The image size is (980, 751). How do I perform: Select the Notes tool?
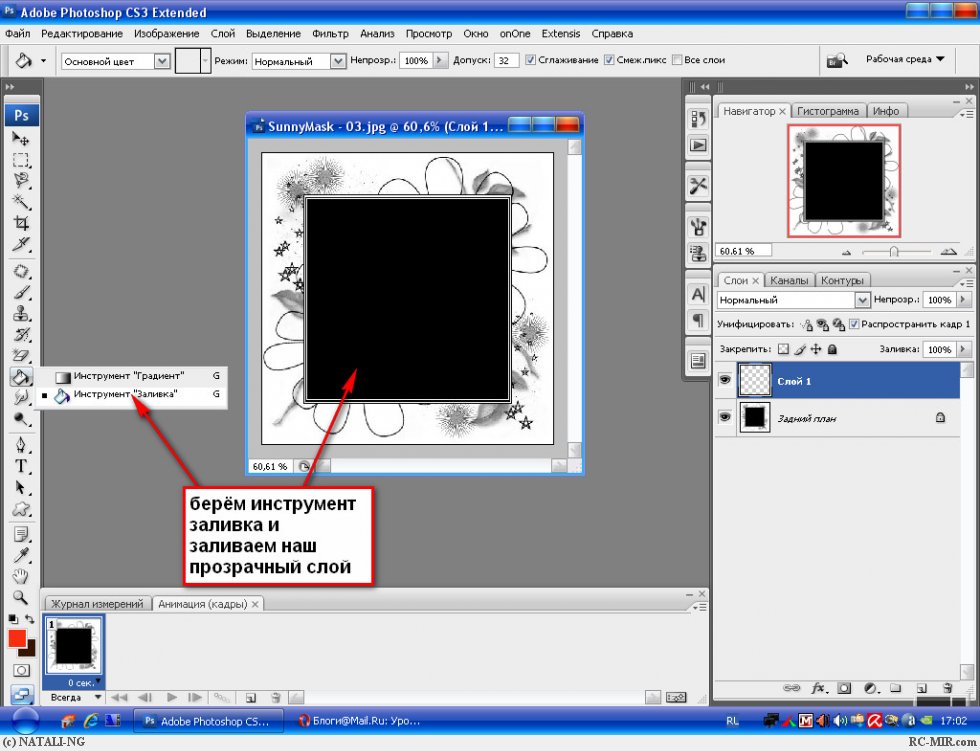[21, 534]
